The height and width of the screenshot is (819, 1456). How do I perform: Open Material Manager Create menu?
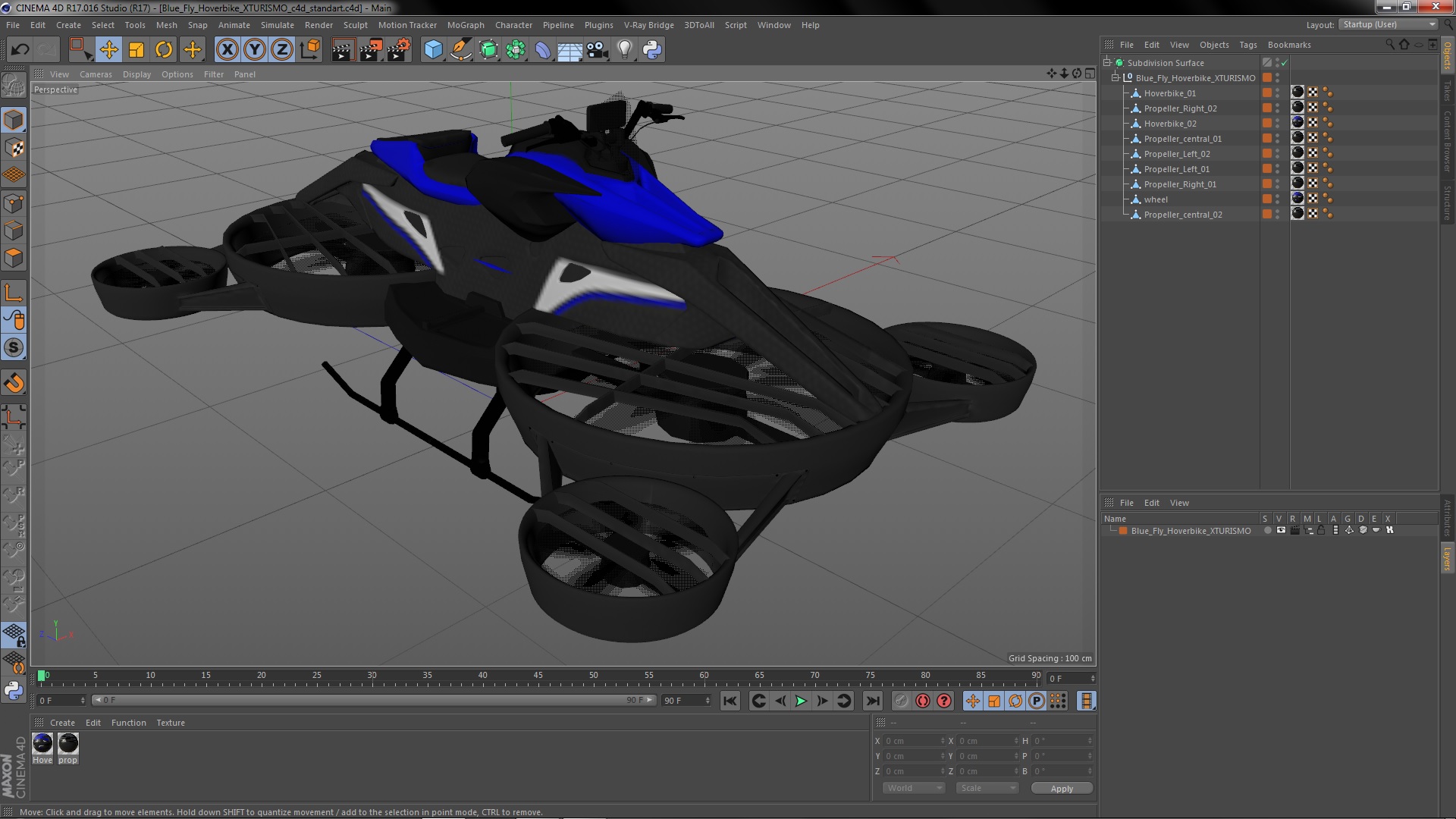pyautogui.click(x=62, y=723)
